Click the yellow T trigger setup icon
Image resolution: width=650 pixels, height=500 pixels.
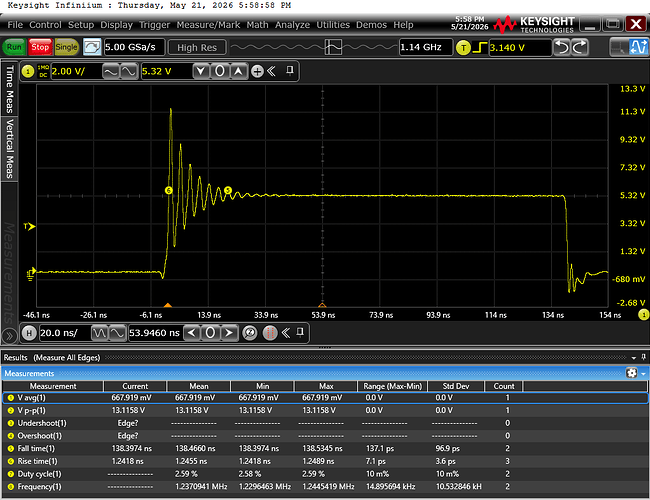pyautogui.click(x=463, y=48)
